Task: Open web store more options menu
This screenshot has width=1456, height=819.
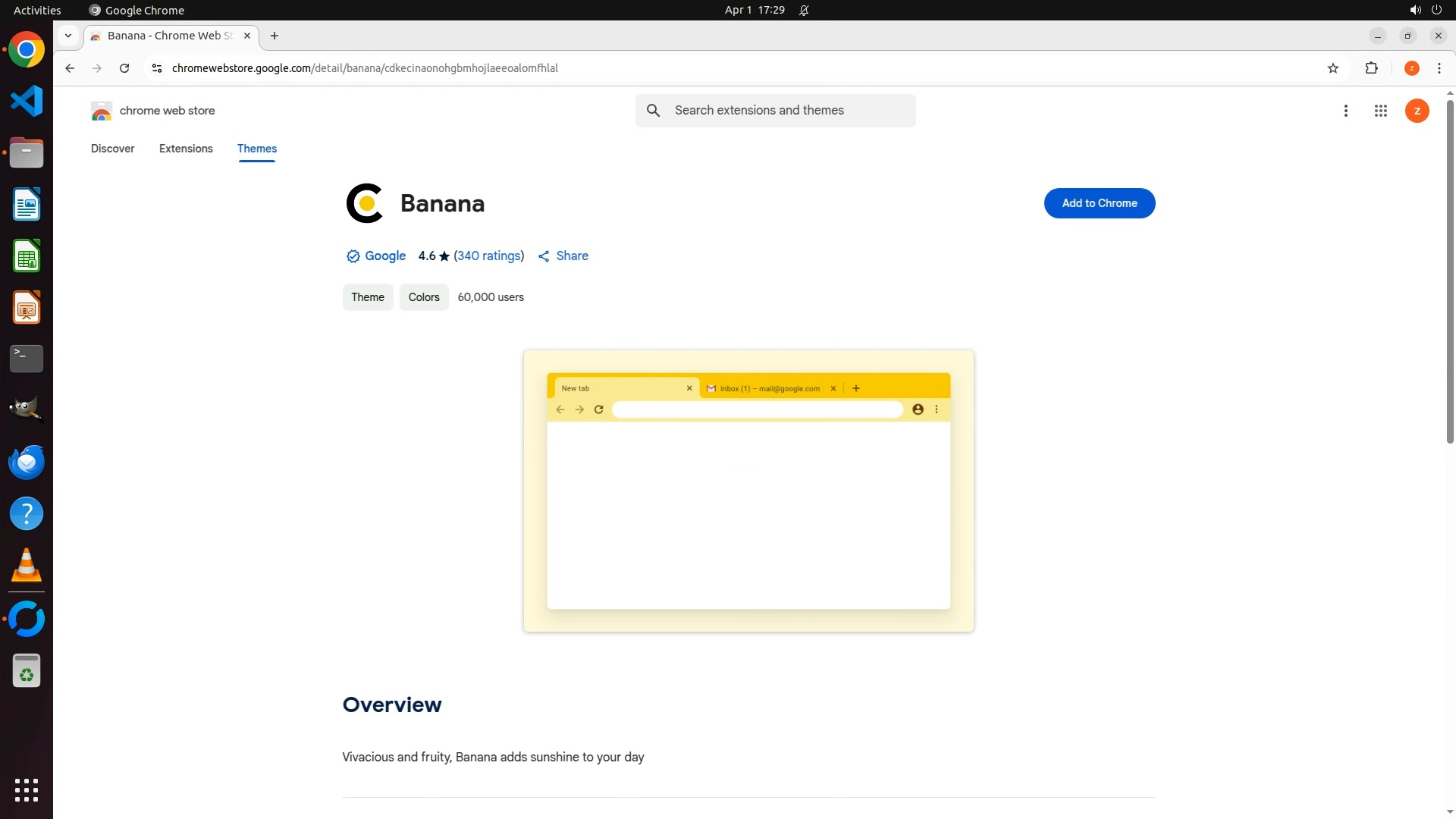Action: tap(1345, 111)
